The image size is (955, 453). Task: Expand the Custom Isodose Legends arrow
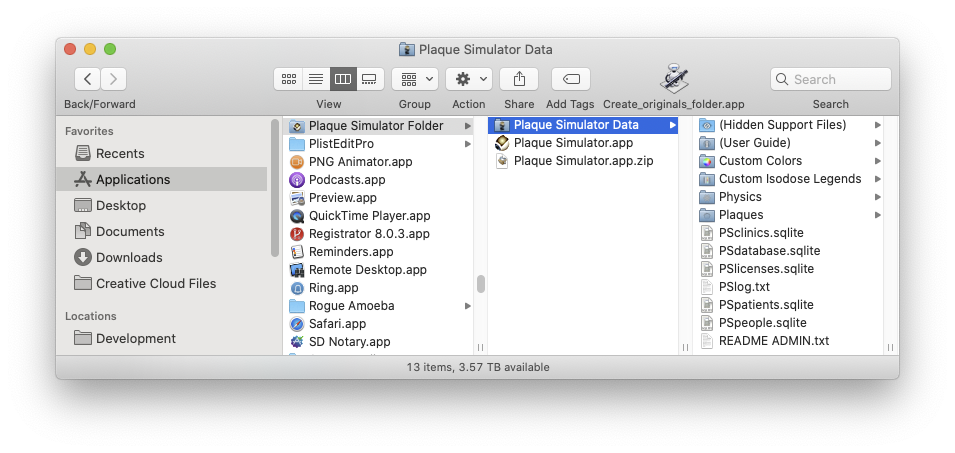tap(878, 179)
